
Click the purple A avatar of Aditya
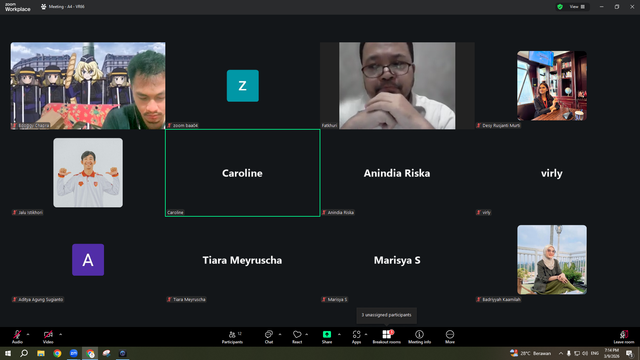(x=88, y=260)
